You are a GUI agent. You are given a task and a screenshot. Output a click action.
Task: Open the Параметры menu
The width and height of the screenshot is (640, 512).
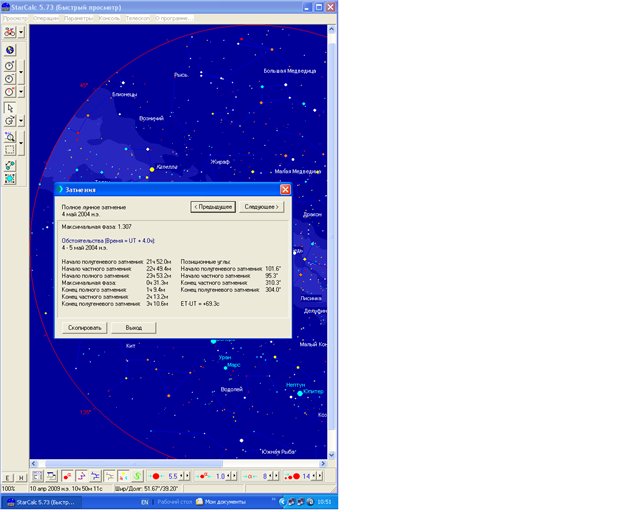[78, 18]
